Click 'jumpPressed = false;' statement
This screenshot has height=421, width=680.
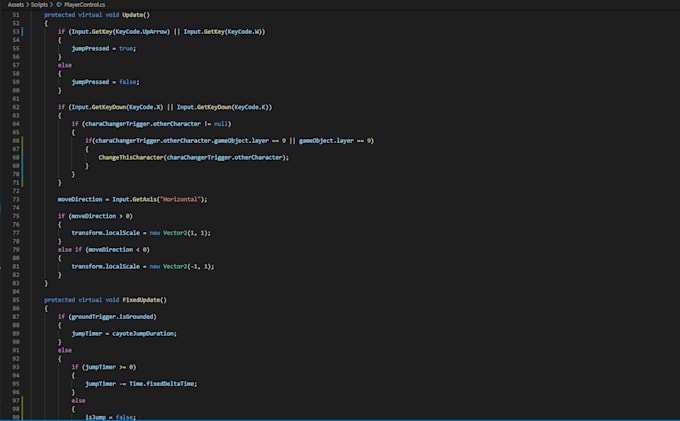point(105,82)
